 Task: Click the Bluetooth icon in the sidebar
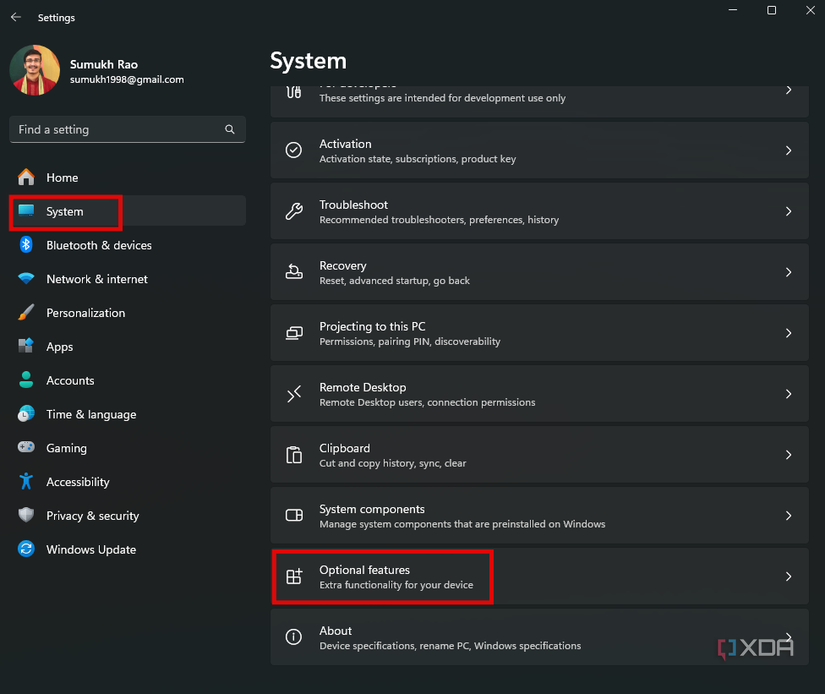(x=26, y=245)
